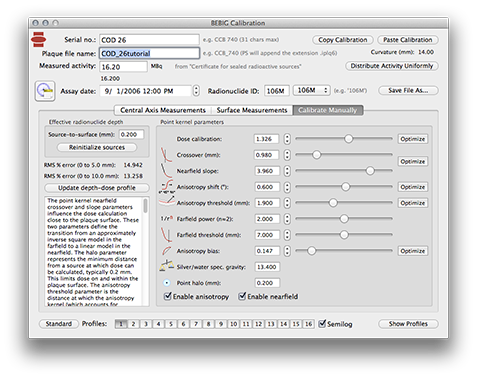Select profile 5 toggle
This screenshot has height=378, width=477.
tap(171, 324)
